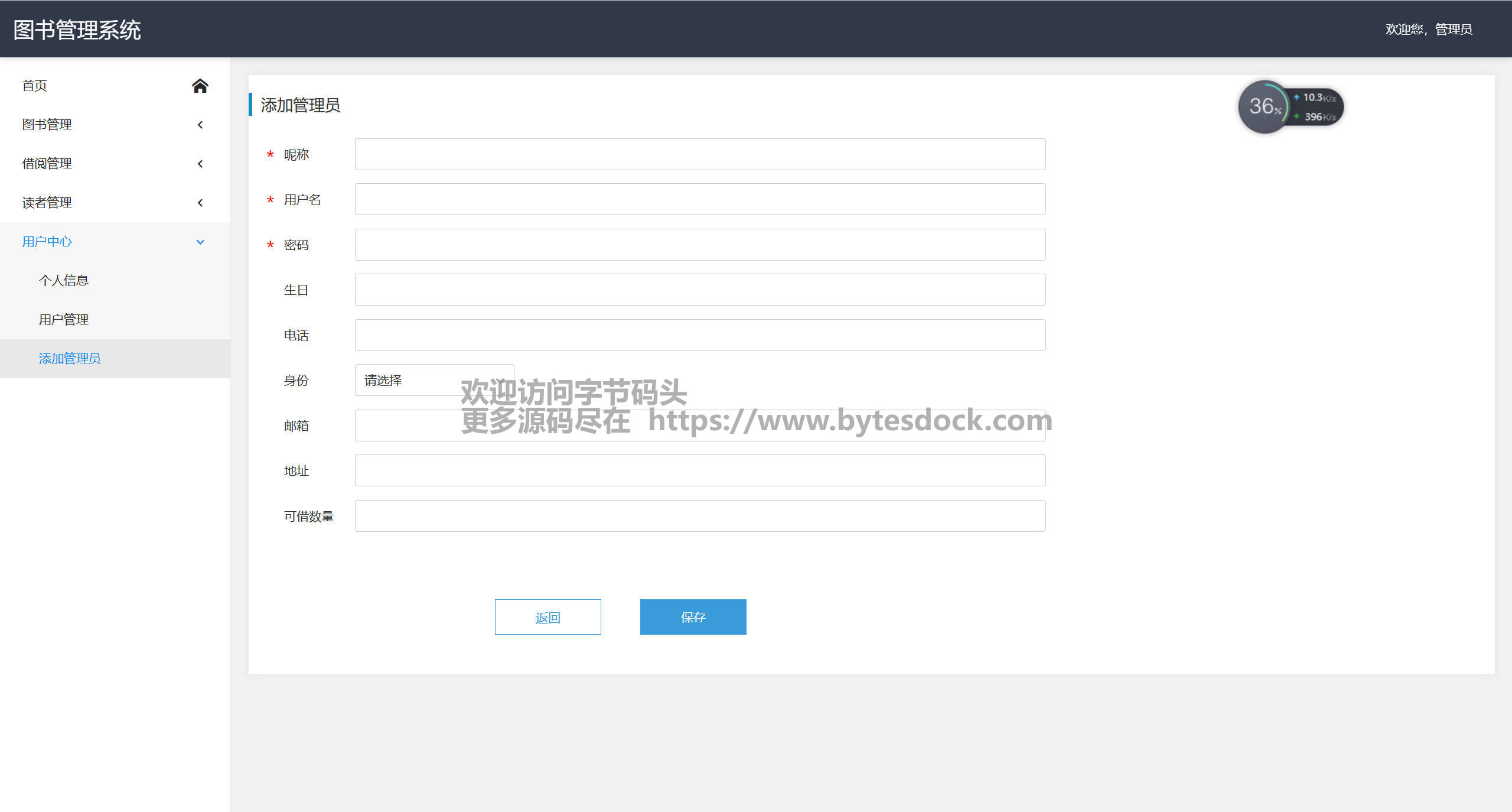Viewport: 1512px width, 812px height.
Task: Expand the 读者管理 menu chevron
Action: [200, 203]
